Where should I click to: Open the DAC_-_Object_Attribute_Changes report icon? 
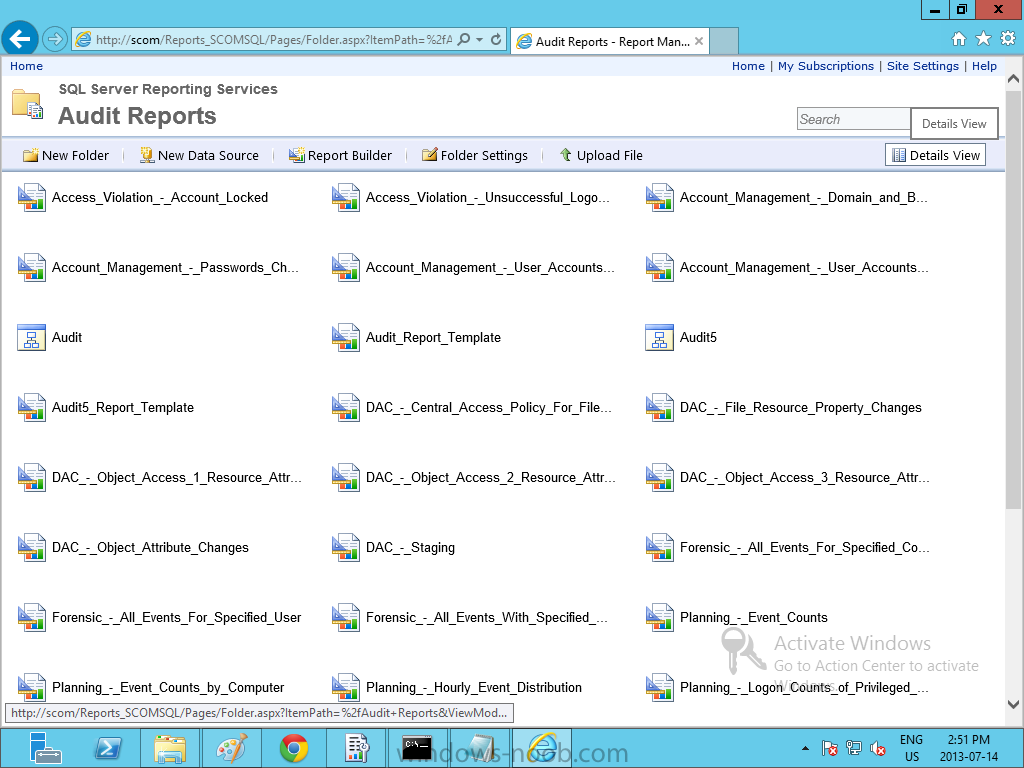point(31,548)
